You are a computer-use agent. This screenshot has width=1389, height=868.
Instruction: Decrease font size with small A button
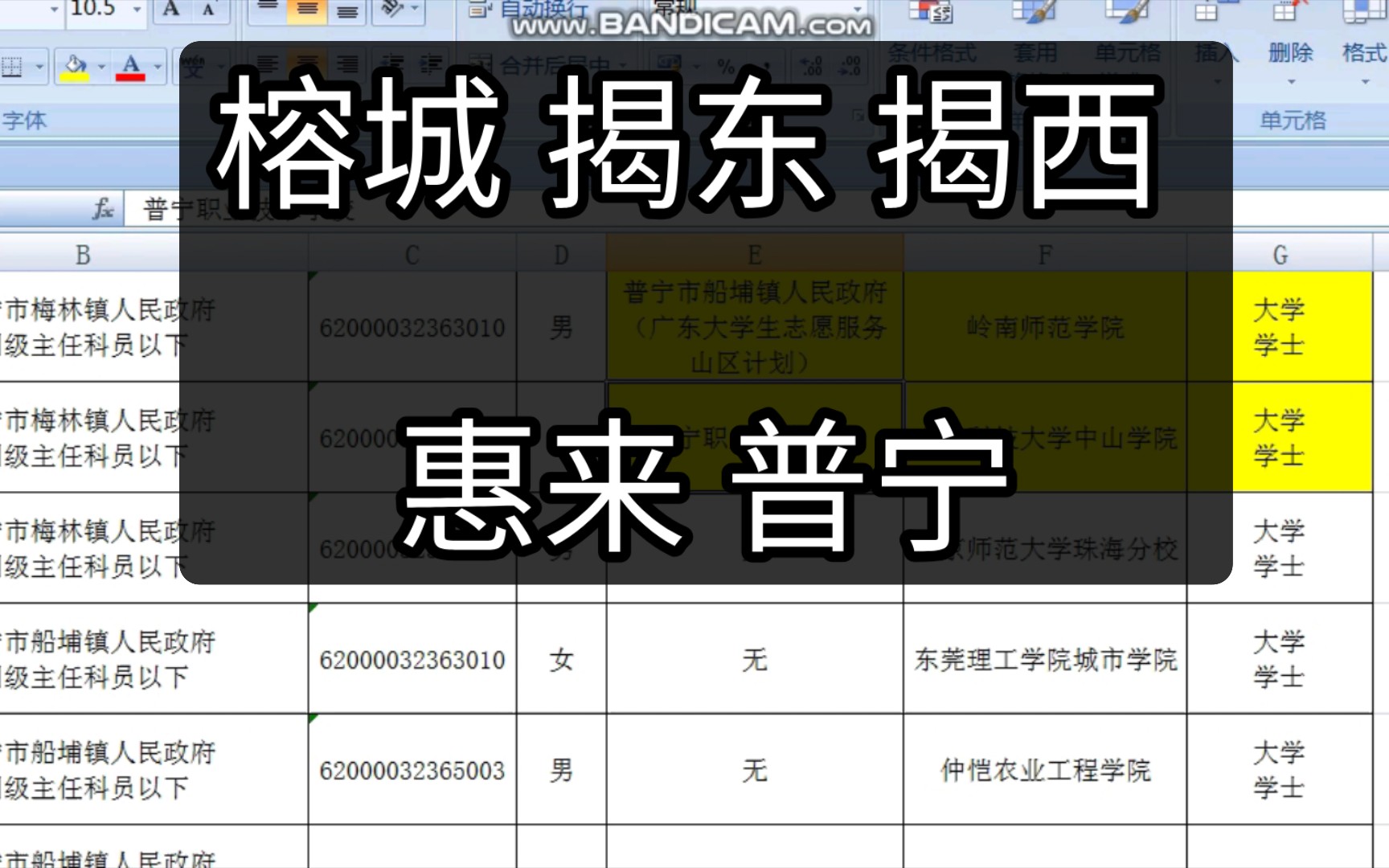tap(209, 10)
